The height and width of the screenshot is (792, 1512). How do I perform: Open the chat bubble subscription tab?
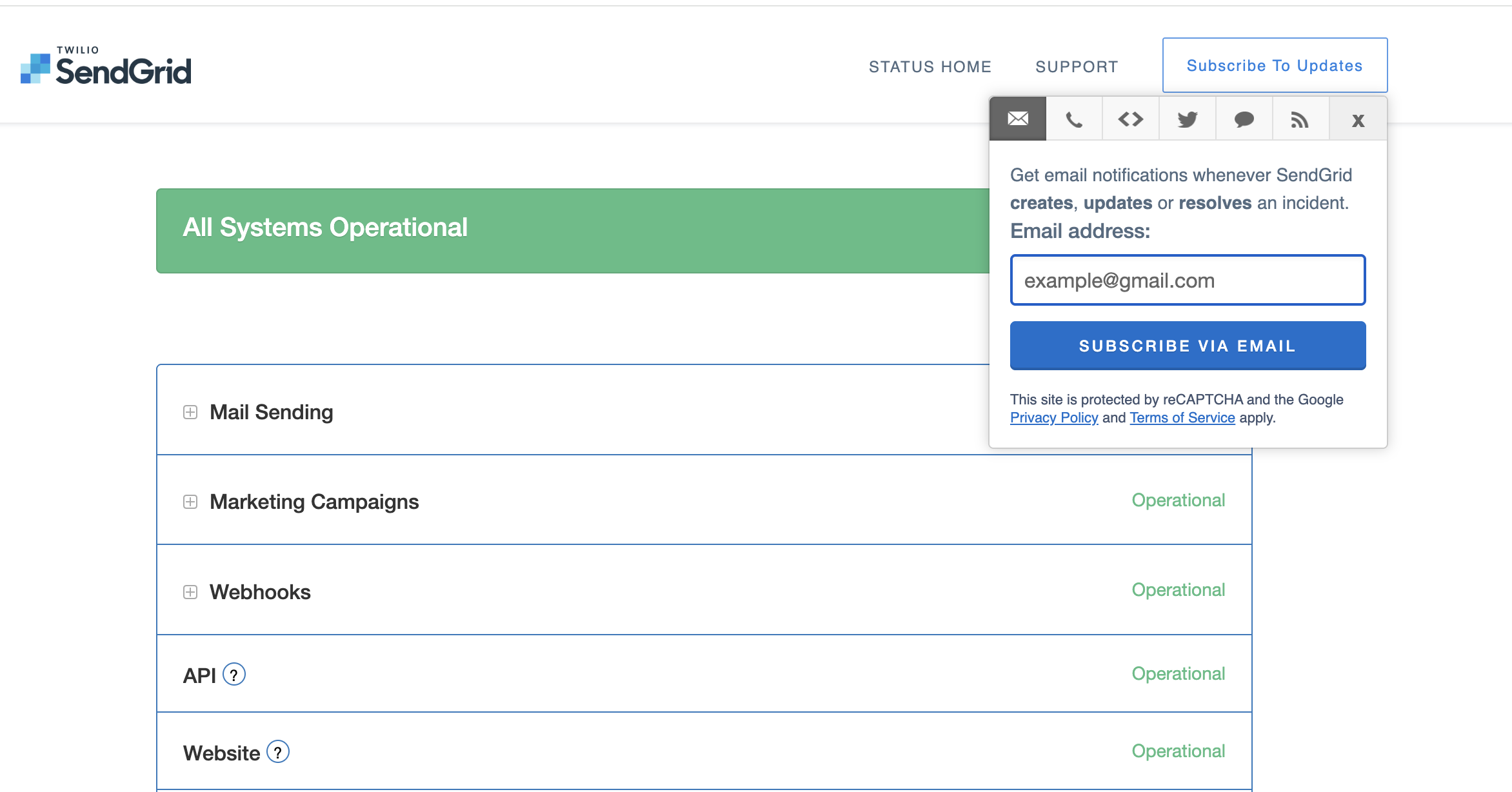1244,119
